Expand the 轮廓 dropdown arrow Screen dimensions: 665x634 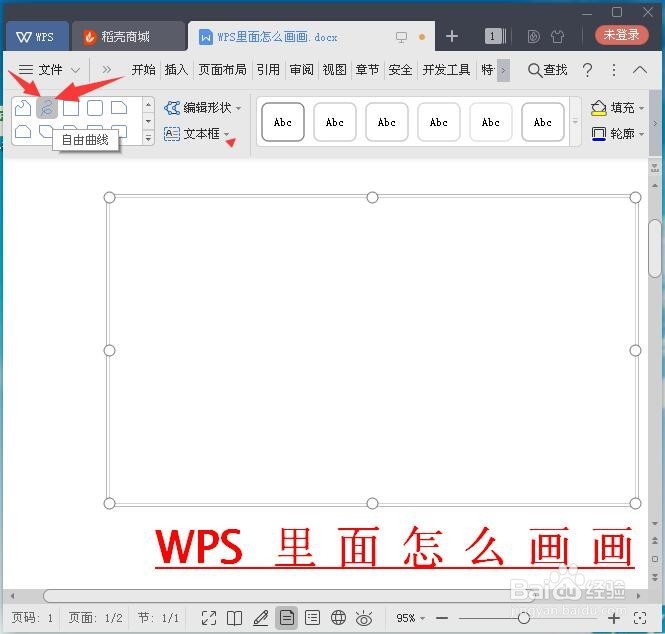pyautogui.click(x=642, y=134)
